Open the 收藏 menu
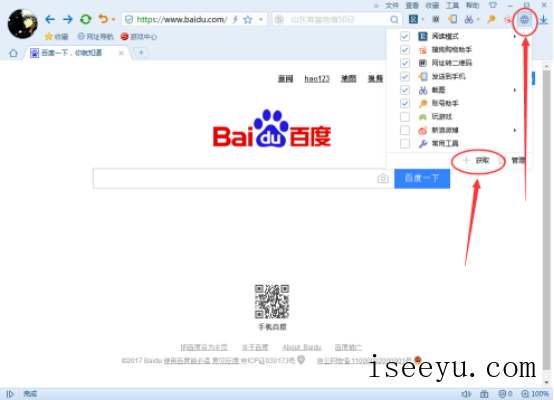Screen dimensions: 554x400 (432, 5)
